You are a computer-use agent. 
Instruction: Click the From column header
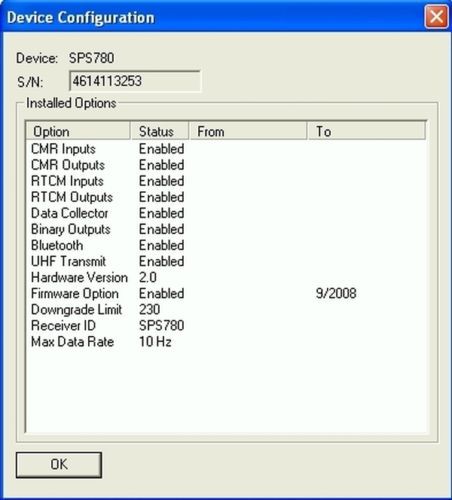pyautogui.click(x=248, y=131)
